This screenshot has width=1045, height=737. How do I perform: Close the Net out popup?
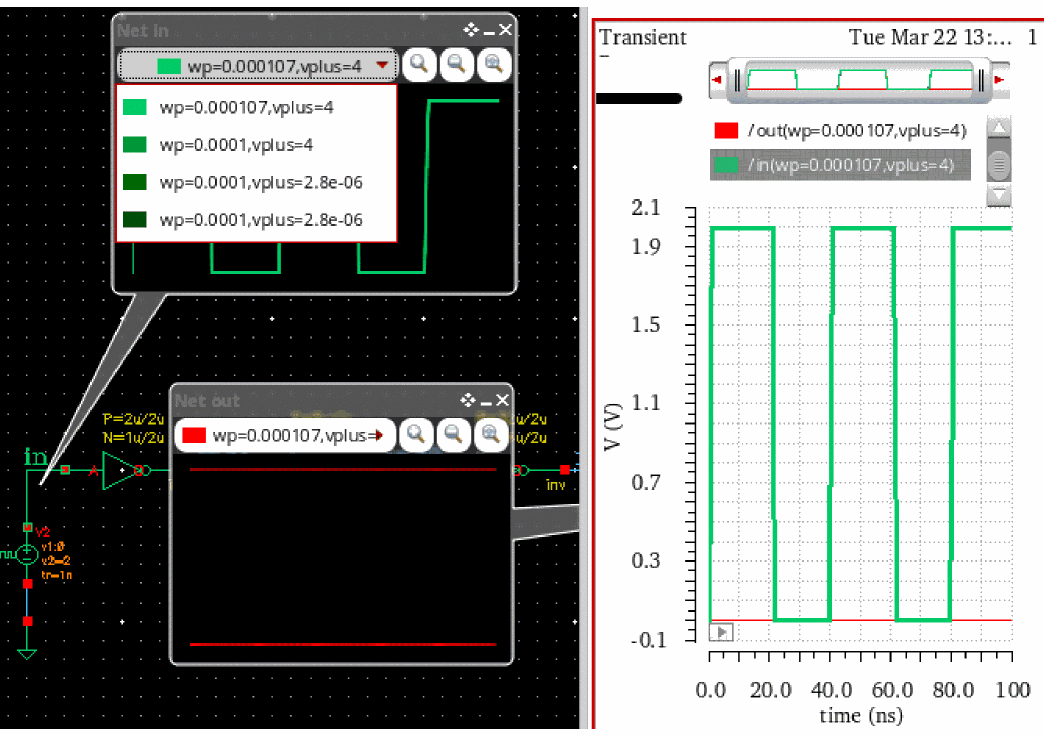coord(503,400)
